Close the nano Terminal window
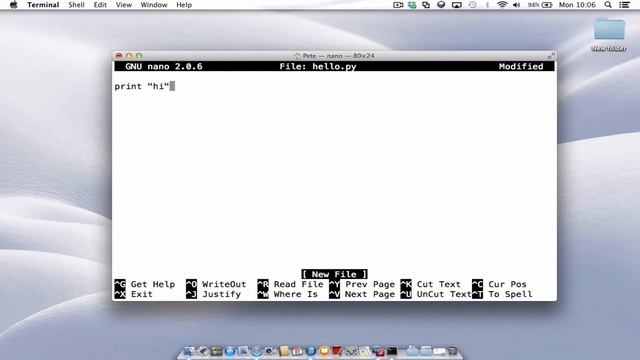Image resolution: width=640 pixels, height=360 pixels. coord(119,56)
